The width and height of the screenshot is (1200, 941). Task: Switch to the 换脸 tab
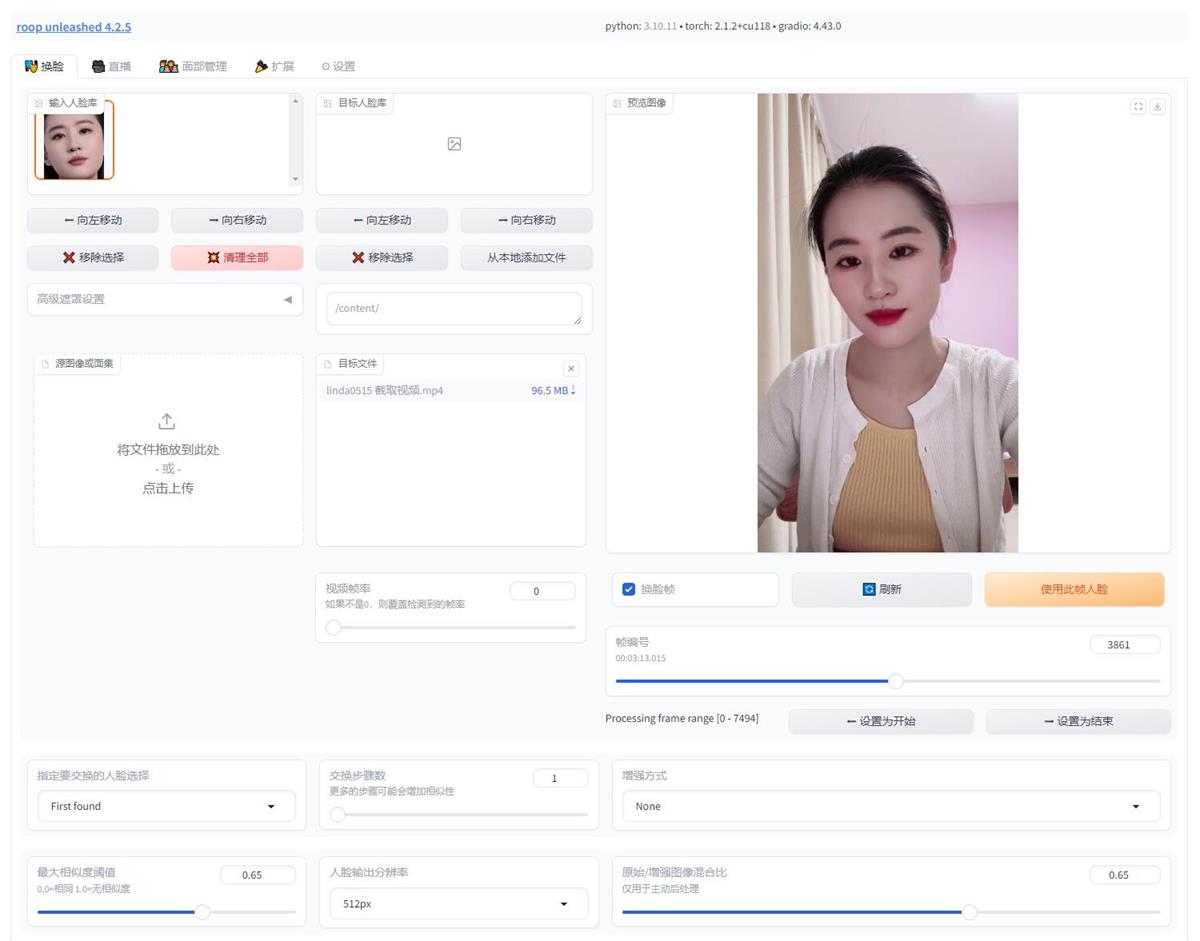[x=44, y=66]
